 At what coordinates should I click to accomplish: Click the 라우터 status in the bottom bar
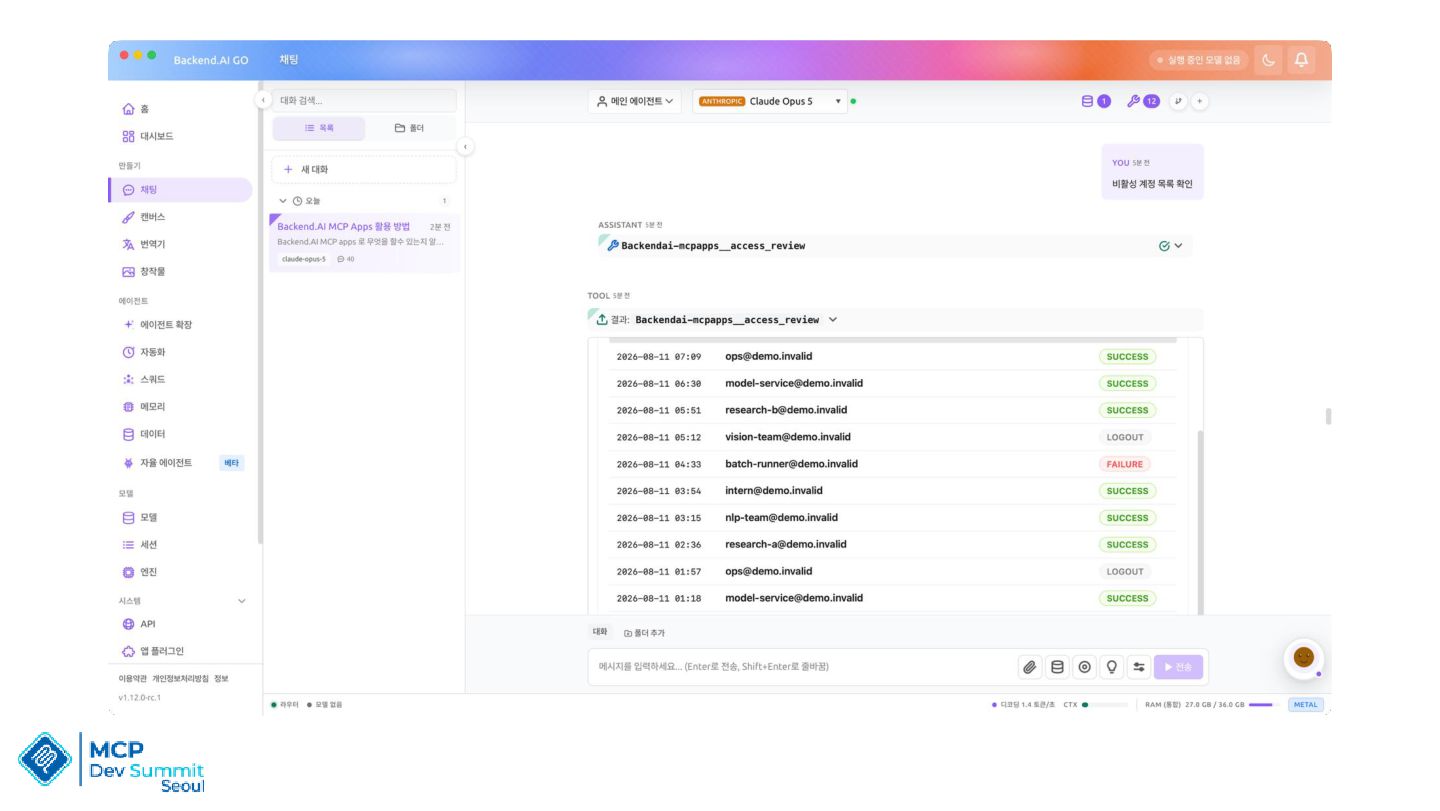point(284,705)
